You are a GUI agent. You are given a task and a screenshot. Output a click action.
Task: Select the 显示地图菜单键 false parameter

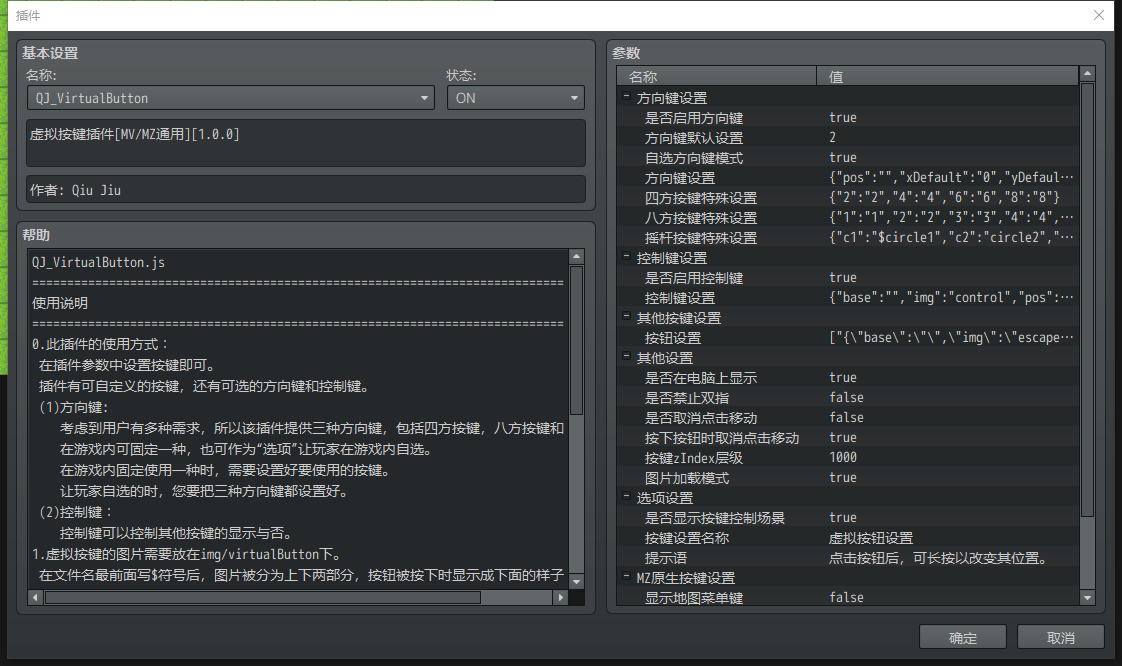[848, 597]
